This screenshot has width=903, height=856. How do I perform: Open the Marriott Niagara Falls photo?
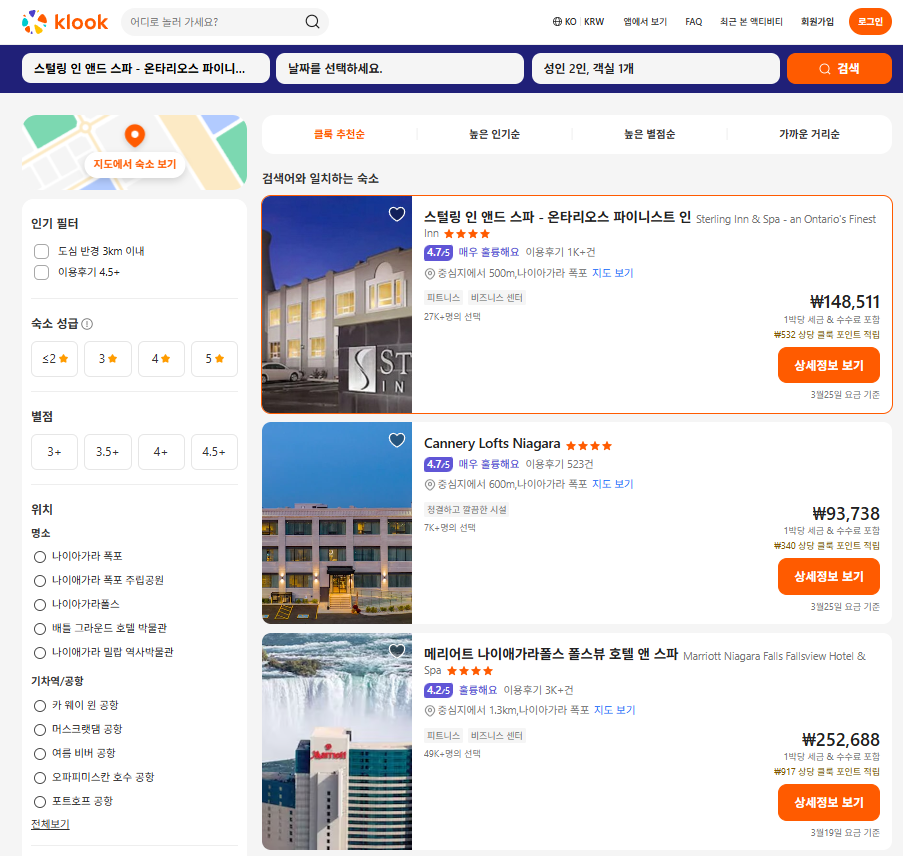click(337, 741)
